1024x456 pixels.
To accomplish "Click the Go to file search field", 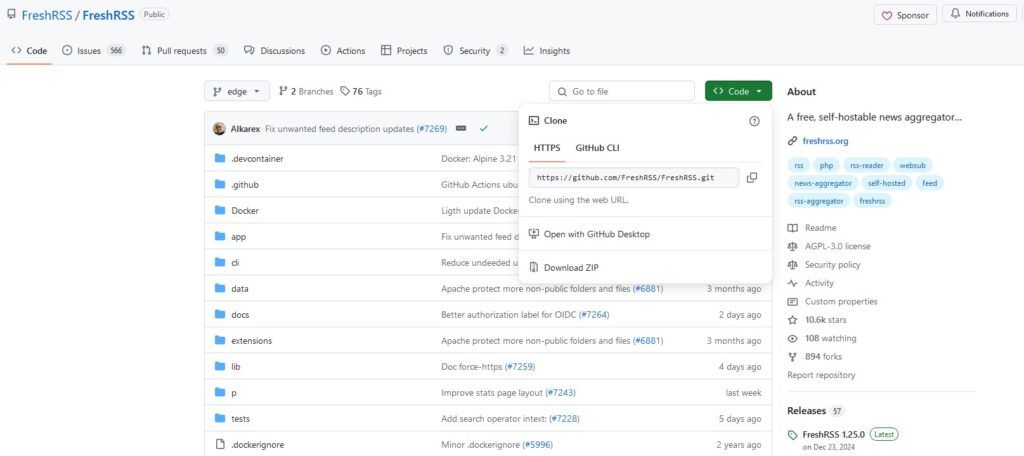I will point(622,91).
